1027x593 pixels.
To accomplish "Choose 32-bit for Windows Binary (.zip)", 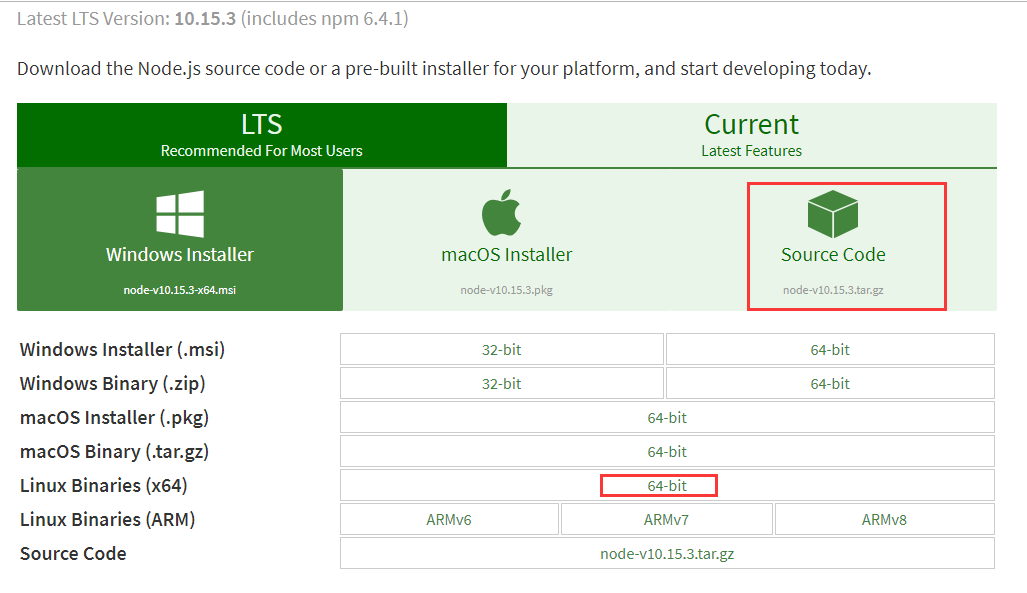I will coord(502,383).
